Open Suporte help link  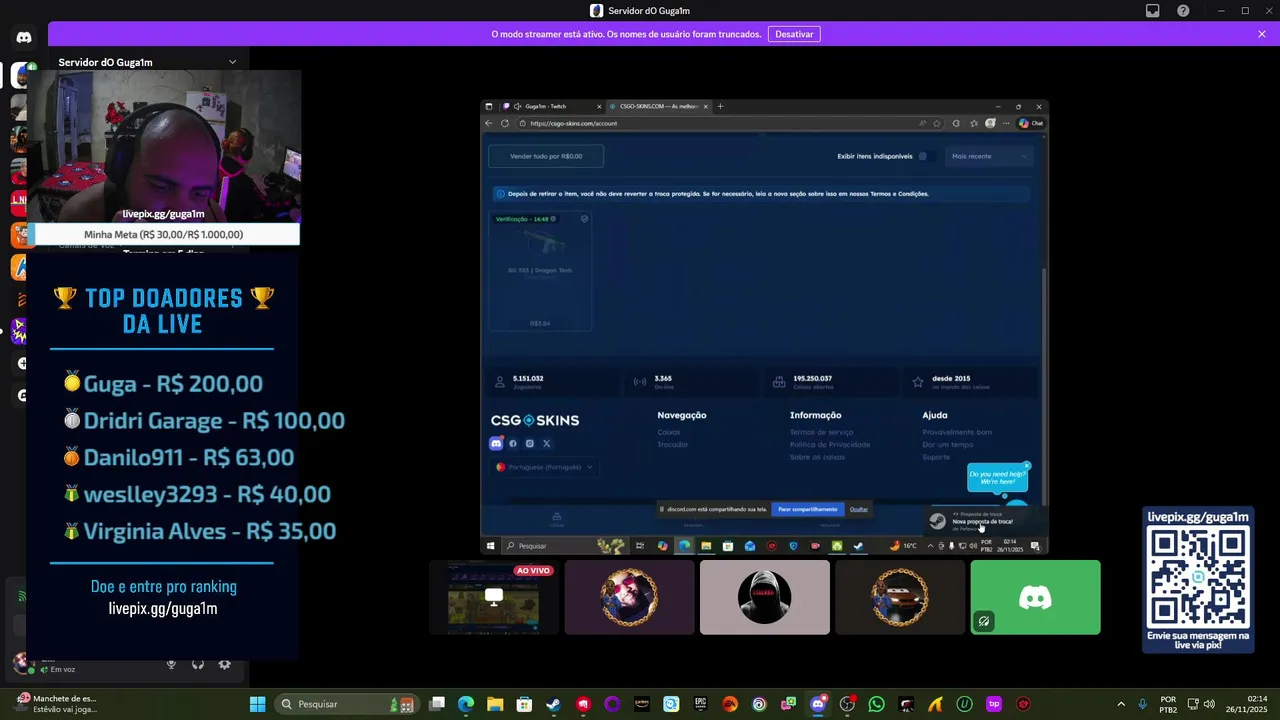(936, 457)
